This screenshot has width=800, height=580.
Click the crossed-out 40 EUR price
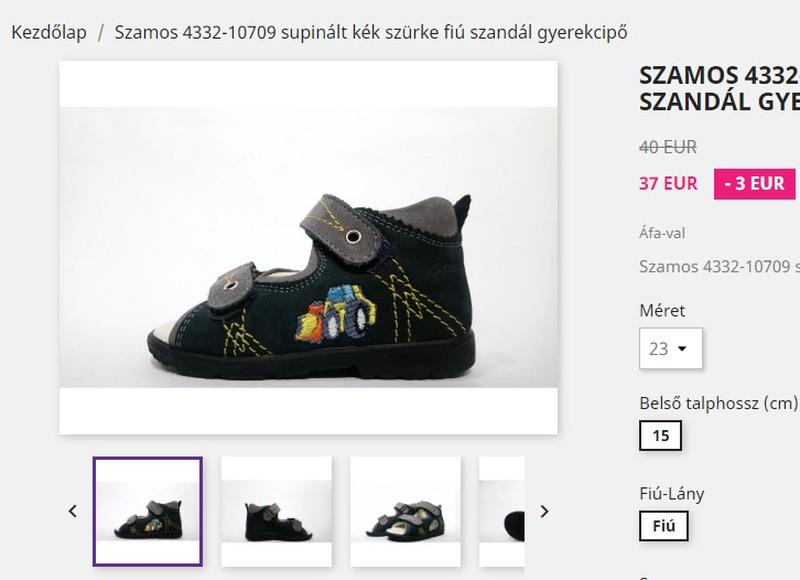coord(667,147)
